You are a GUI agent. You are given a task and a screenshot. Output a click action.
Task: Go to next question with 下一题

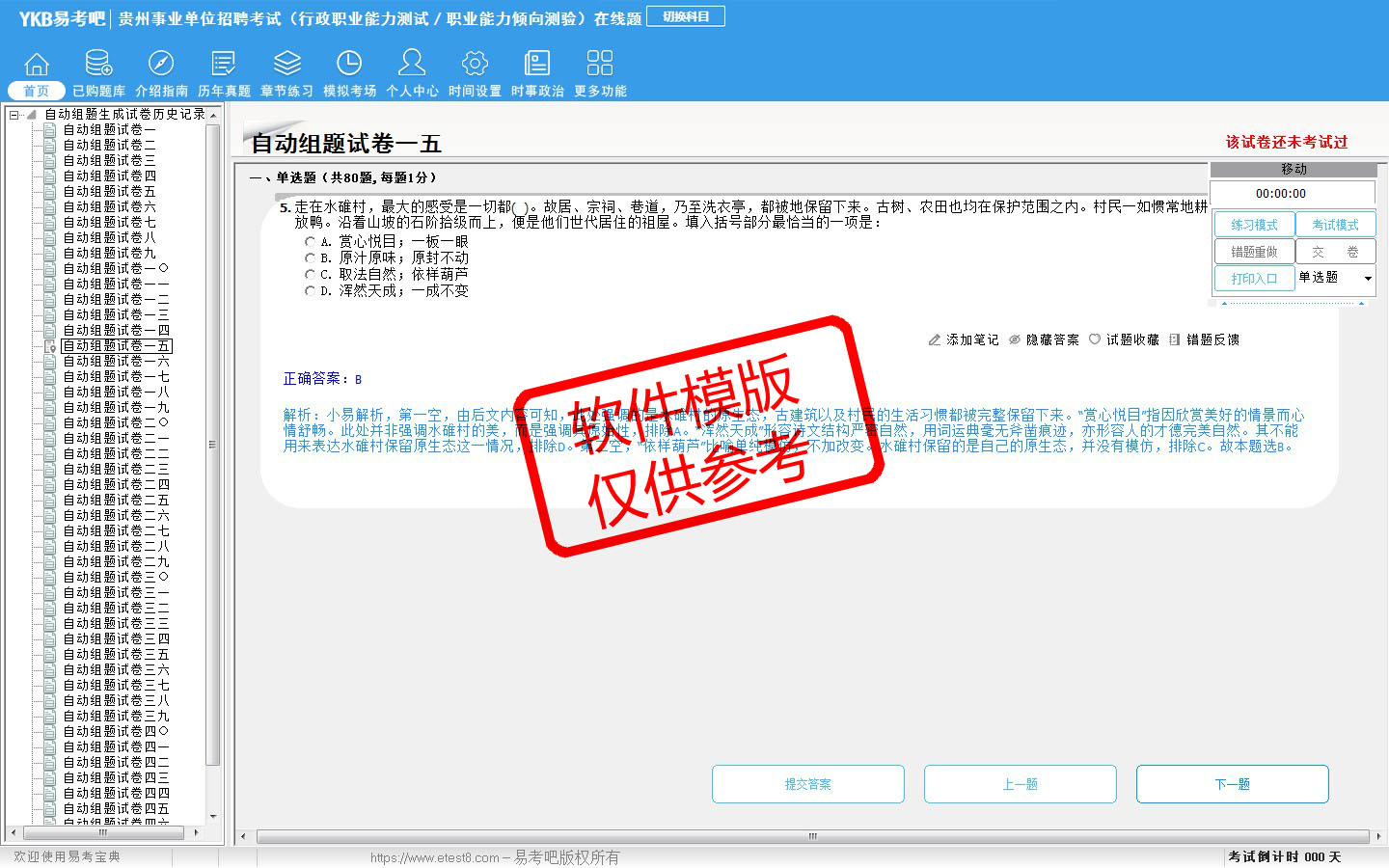point(1232,784)
